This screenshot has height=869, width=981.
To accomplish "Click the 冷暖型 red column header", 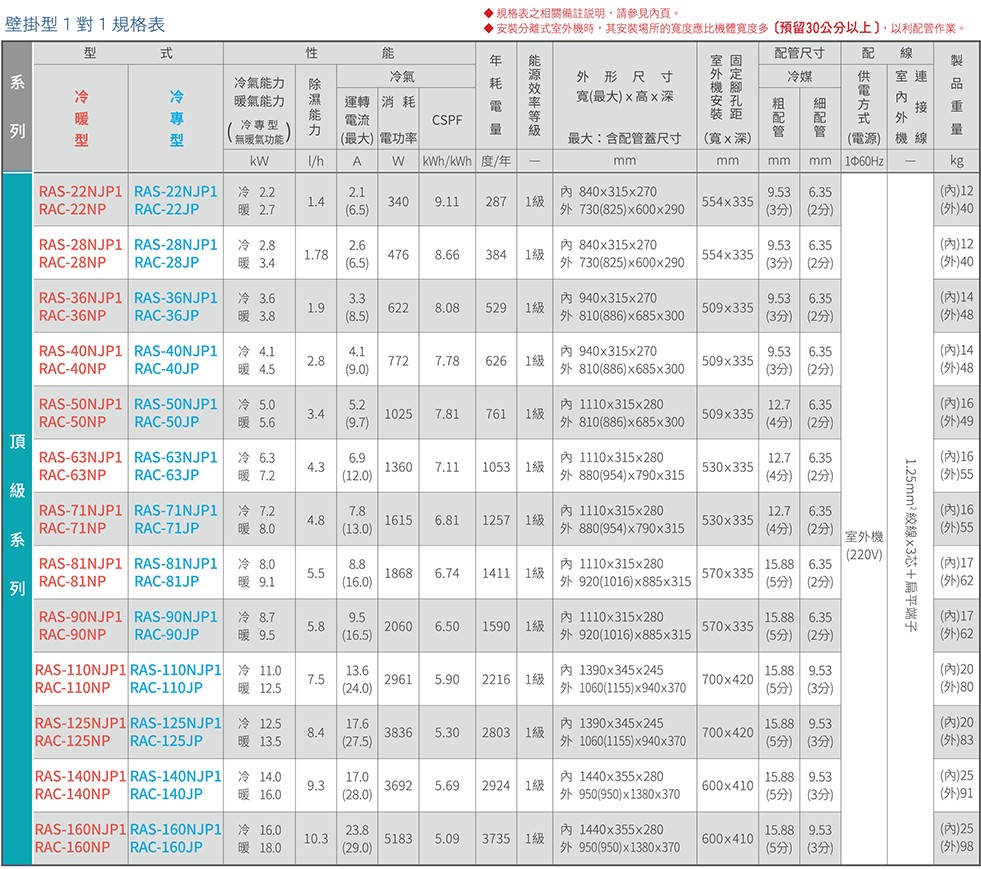I will click(80, 119).
